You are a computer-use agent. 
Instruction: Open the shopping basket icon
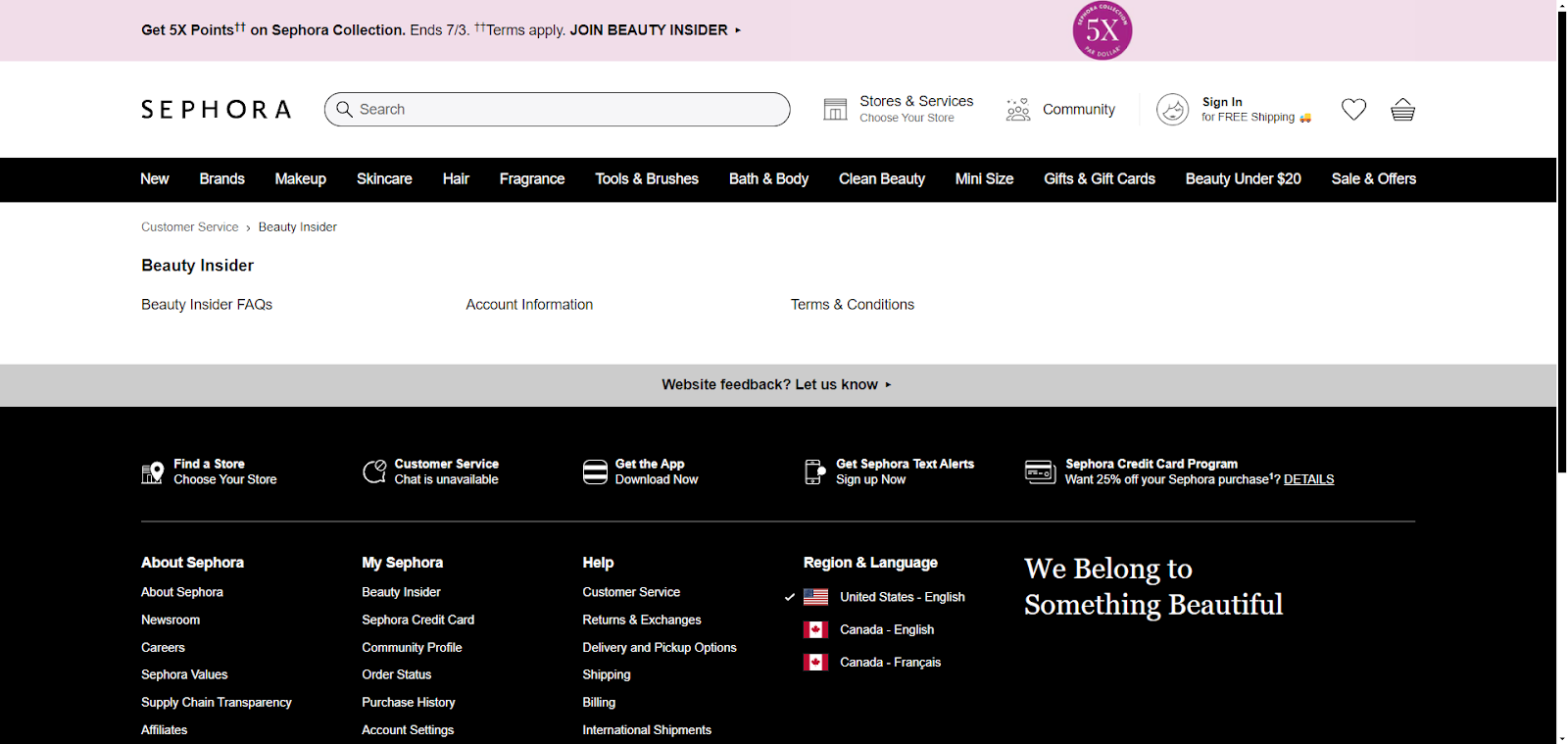[1402, 110]
